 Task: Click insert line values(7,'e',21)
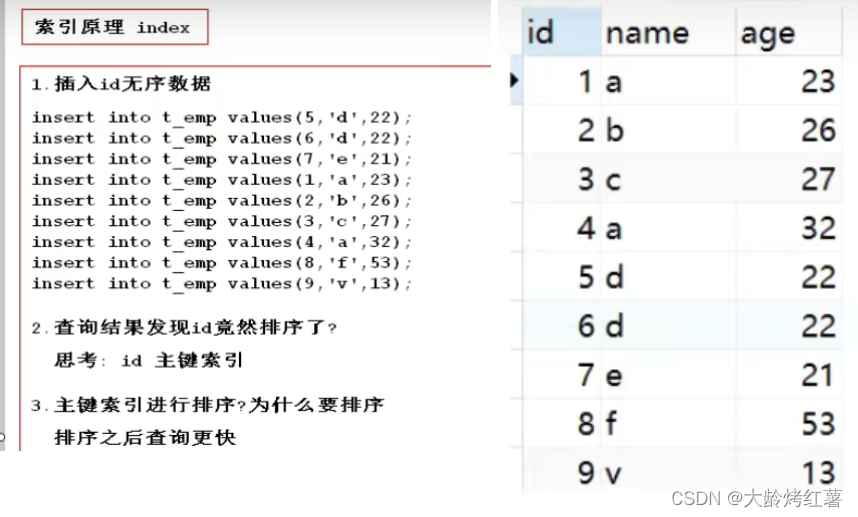tap(221, 159)
